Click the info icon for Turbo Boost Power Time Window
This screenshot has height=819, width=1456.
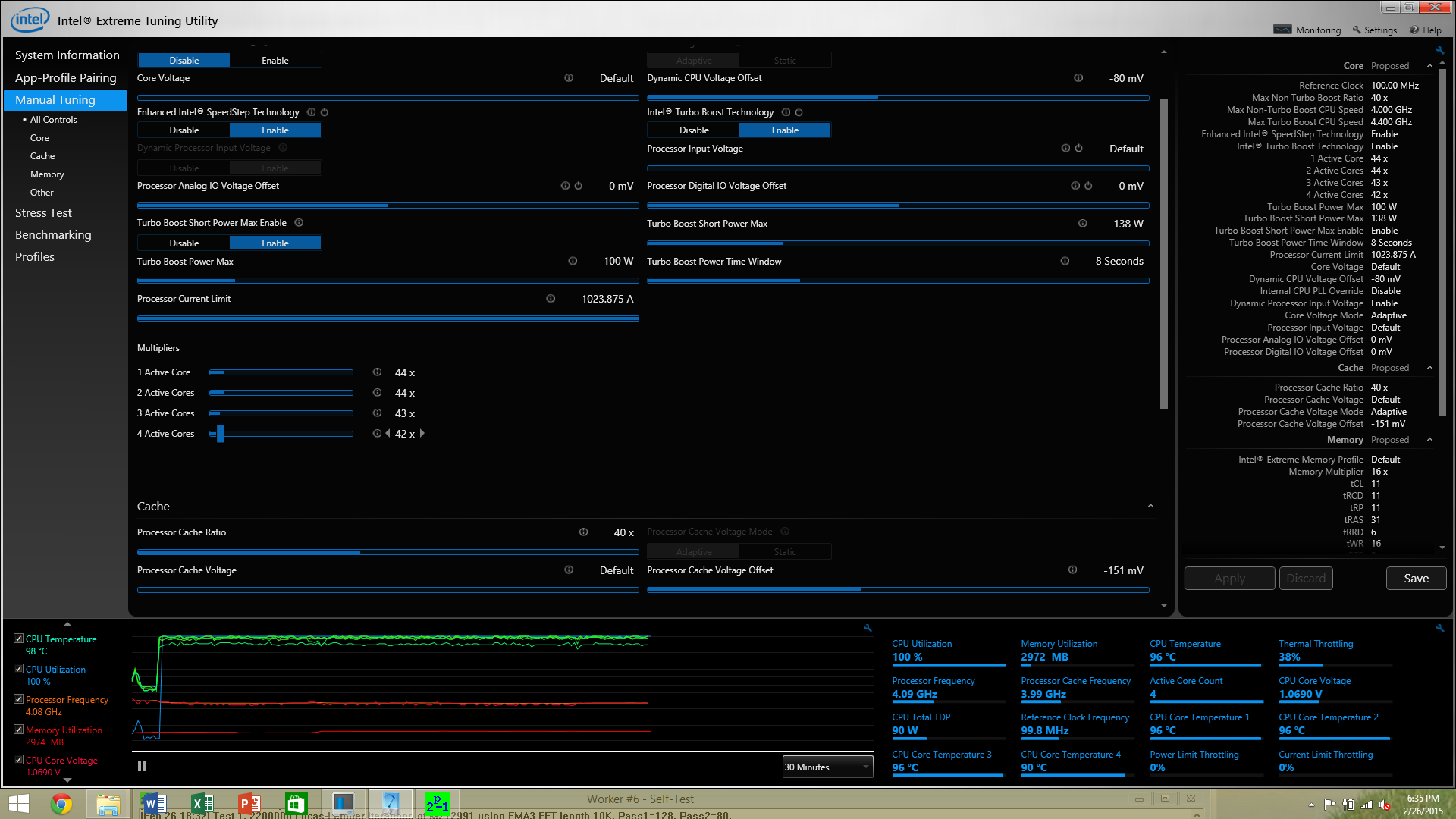[x=1065, y=261]
